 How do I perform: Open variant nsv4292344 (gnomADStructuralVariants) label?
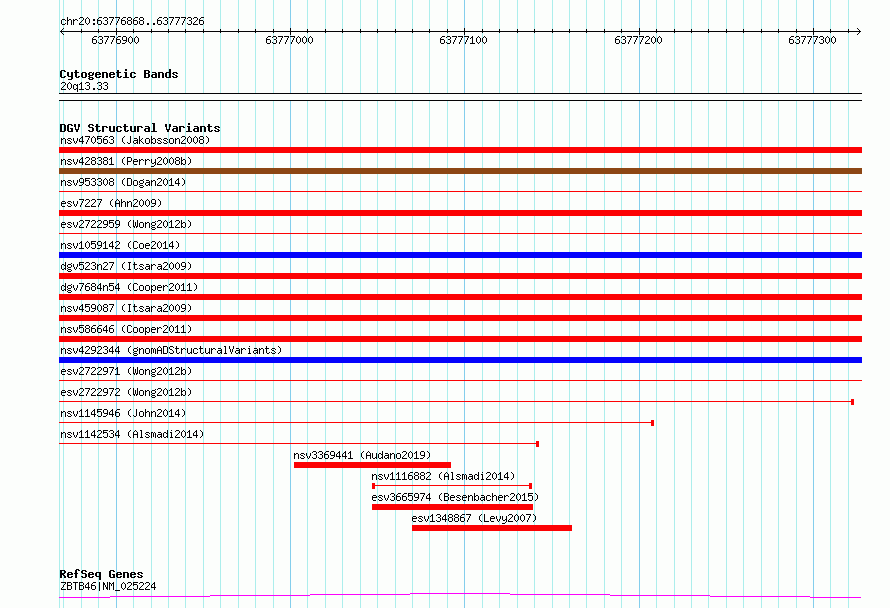click(x=171, y=350)
